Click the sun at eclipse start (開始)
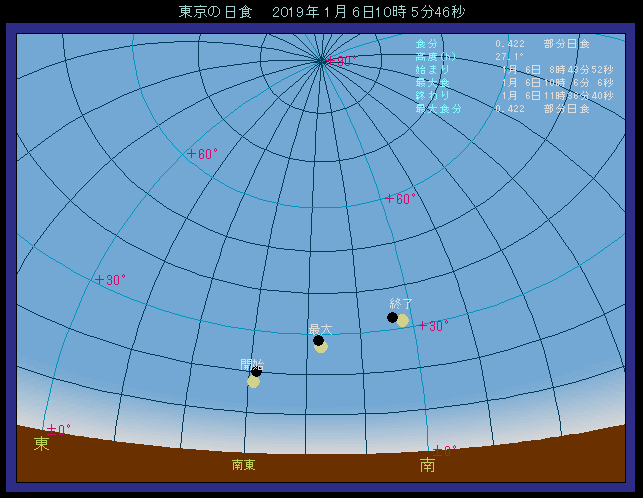Image resolution: width=643 pixels, height=498 pixels. [253, 381]
